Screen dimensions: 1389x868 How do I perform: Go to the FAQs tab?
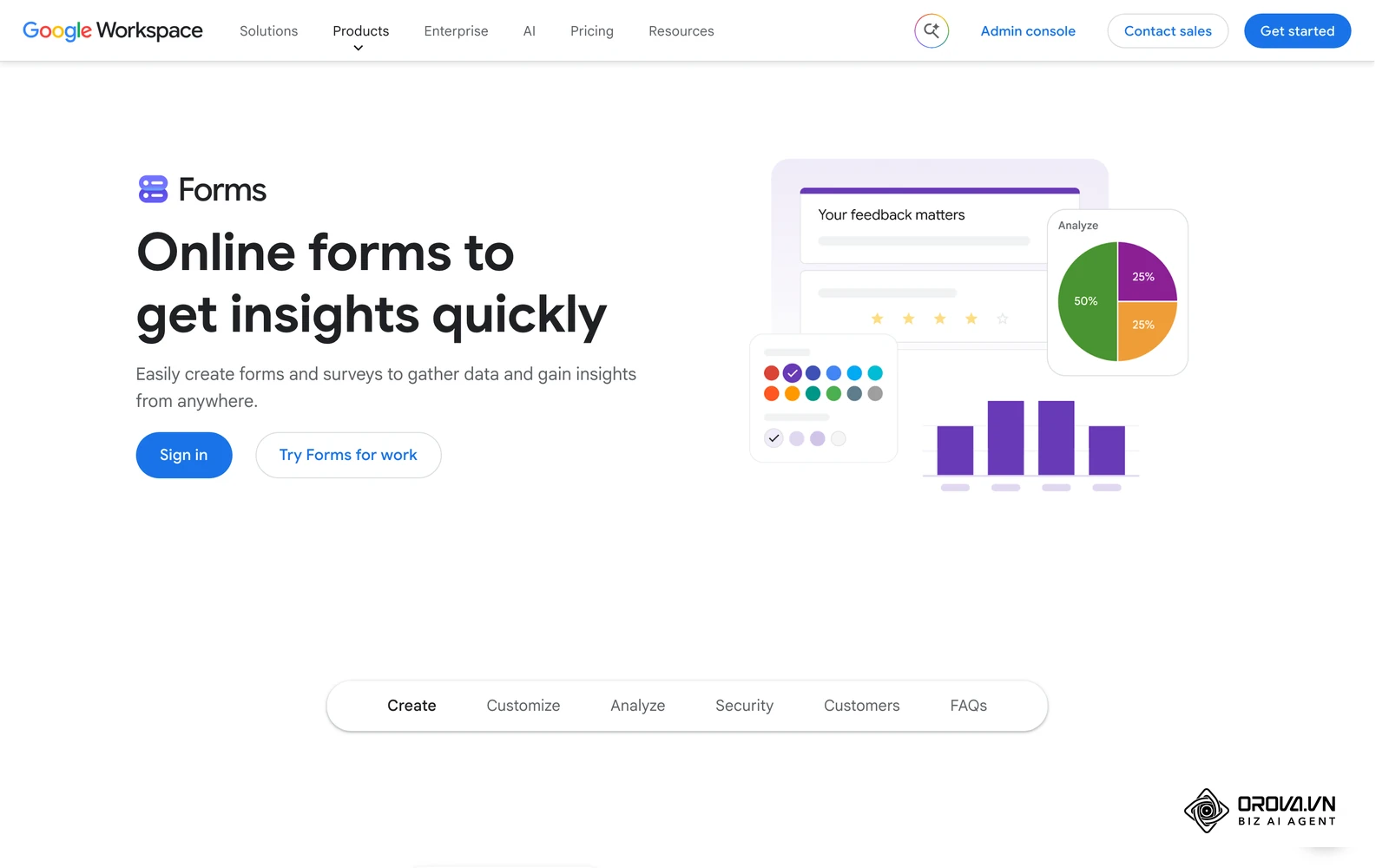point(969,706)
